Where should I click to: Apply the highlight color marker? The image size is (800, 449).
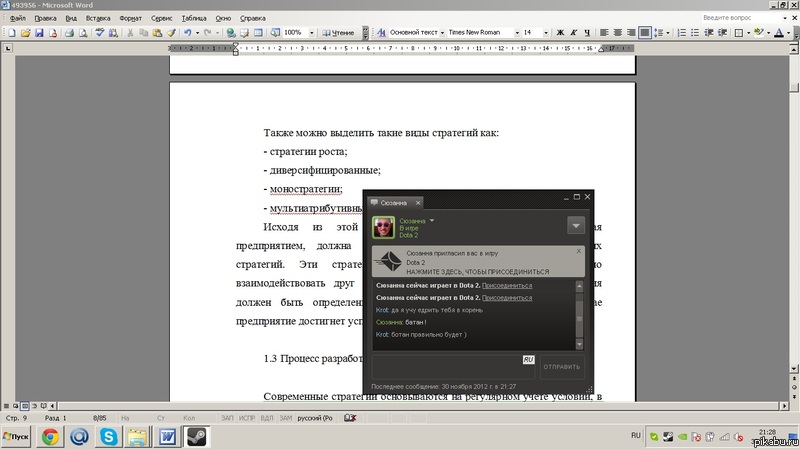(x=759, y=33)
